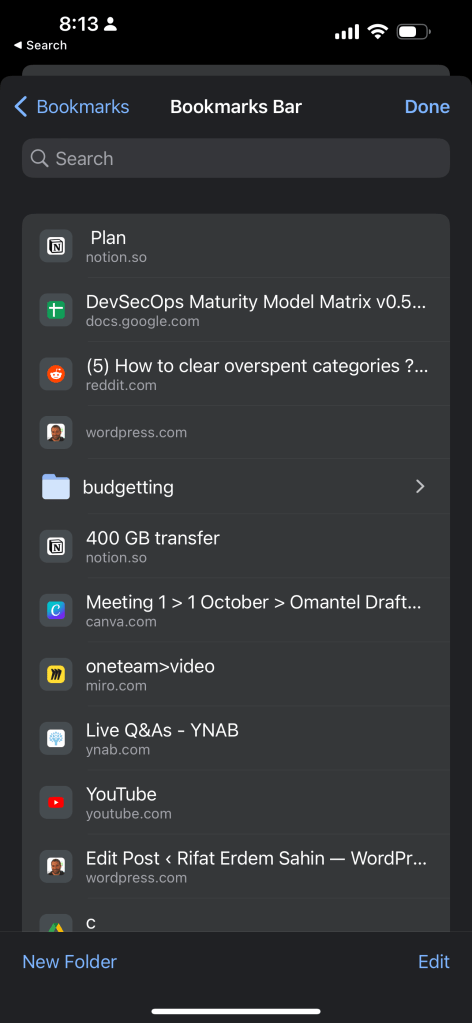The width and height of the screenshot is (472, 1023).
Task: Return to Search via status bar link
Action: coord(40,45)
